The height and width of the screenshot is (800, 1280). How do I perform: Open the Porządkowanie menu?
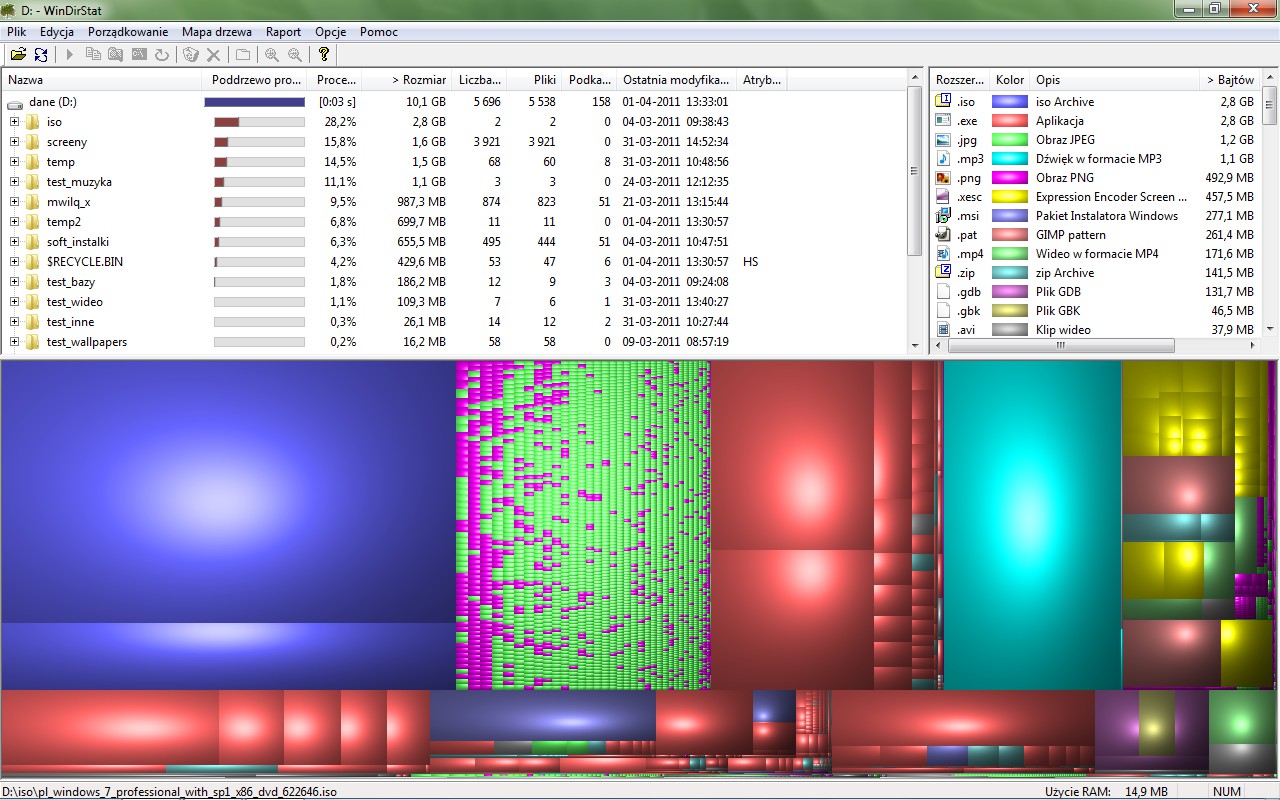(x=128, y=32)
